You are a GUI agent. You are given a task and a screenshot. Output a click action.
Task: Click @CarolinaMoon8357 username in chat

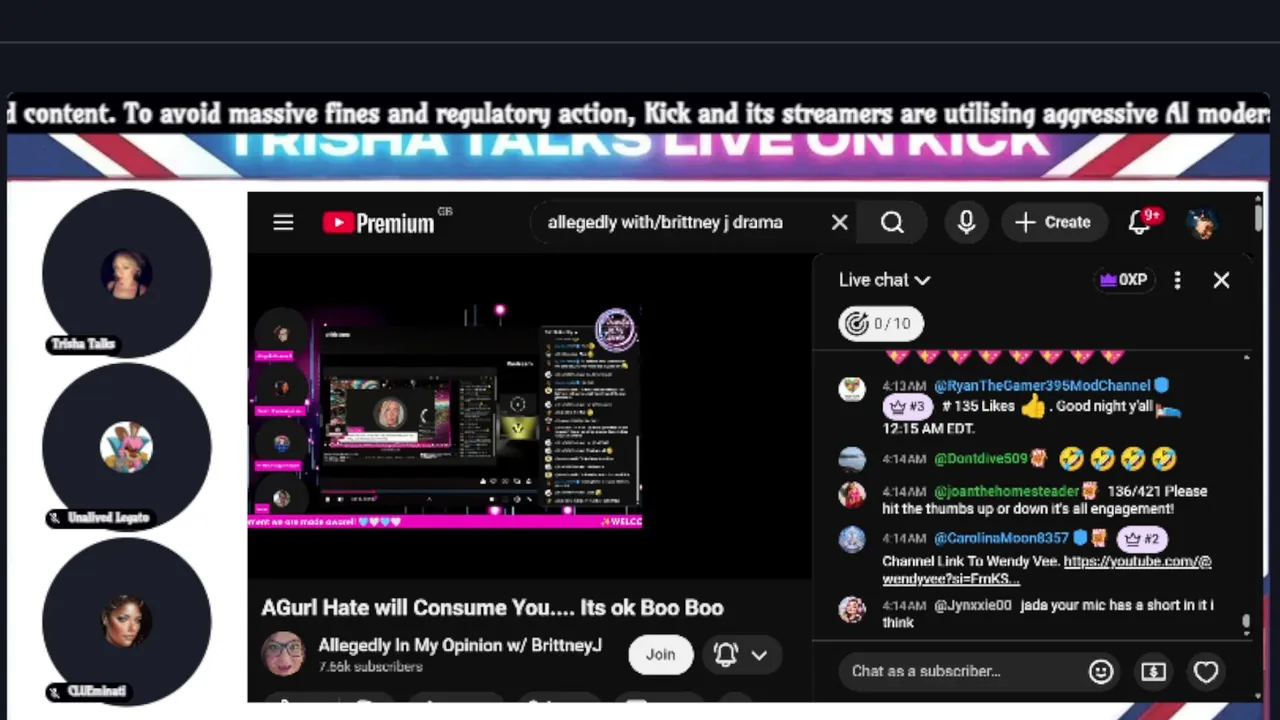(x=1001, y=538)
